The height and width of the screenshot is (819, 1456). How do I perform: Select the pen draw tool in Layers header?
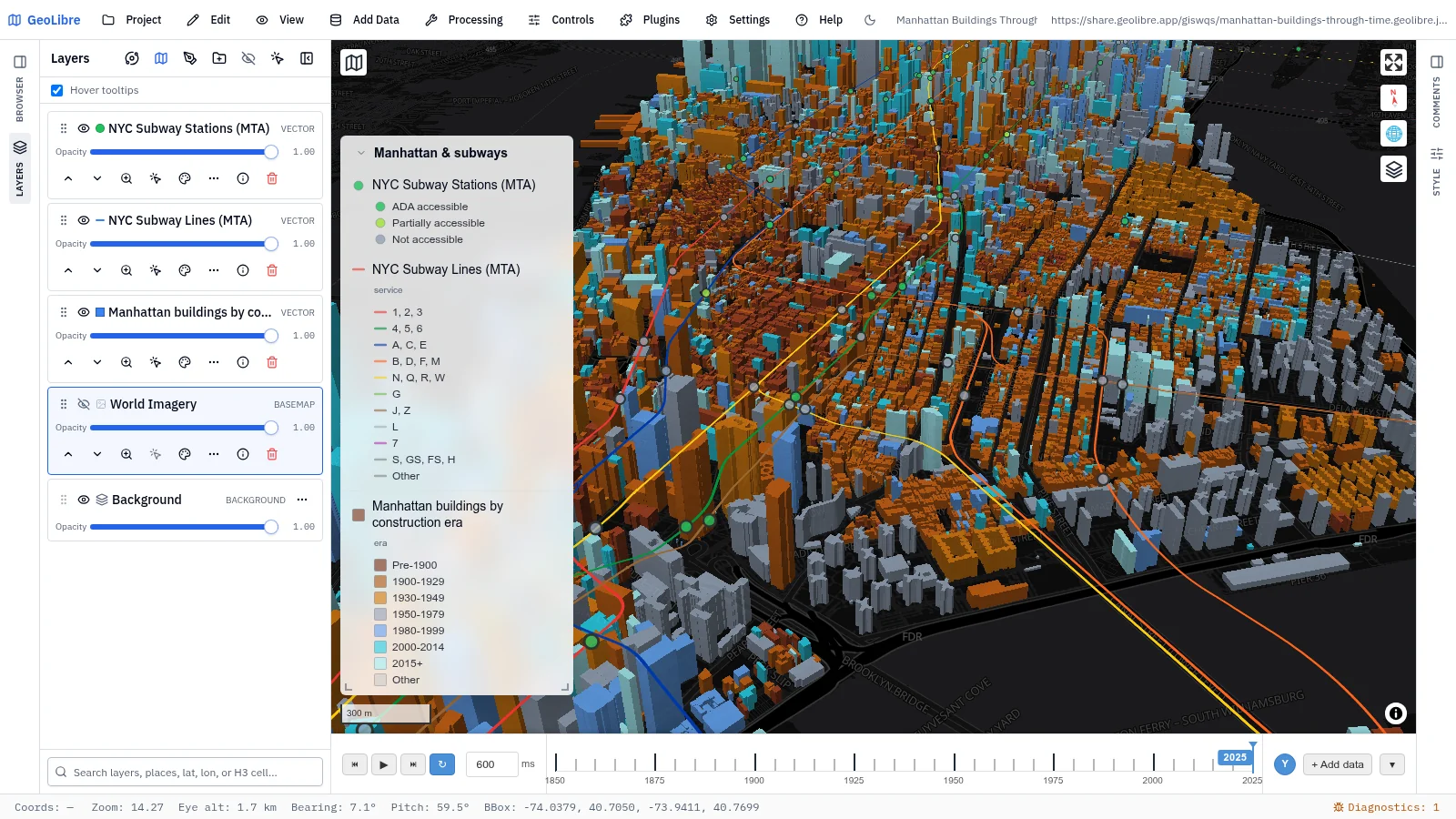point(190,58)
